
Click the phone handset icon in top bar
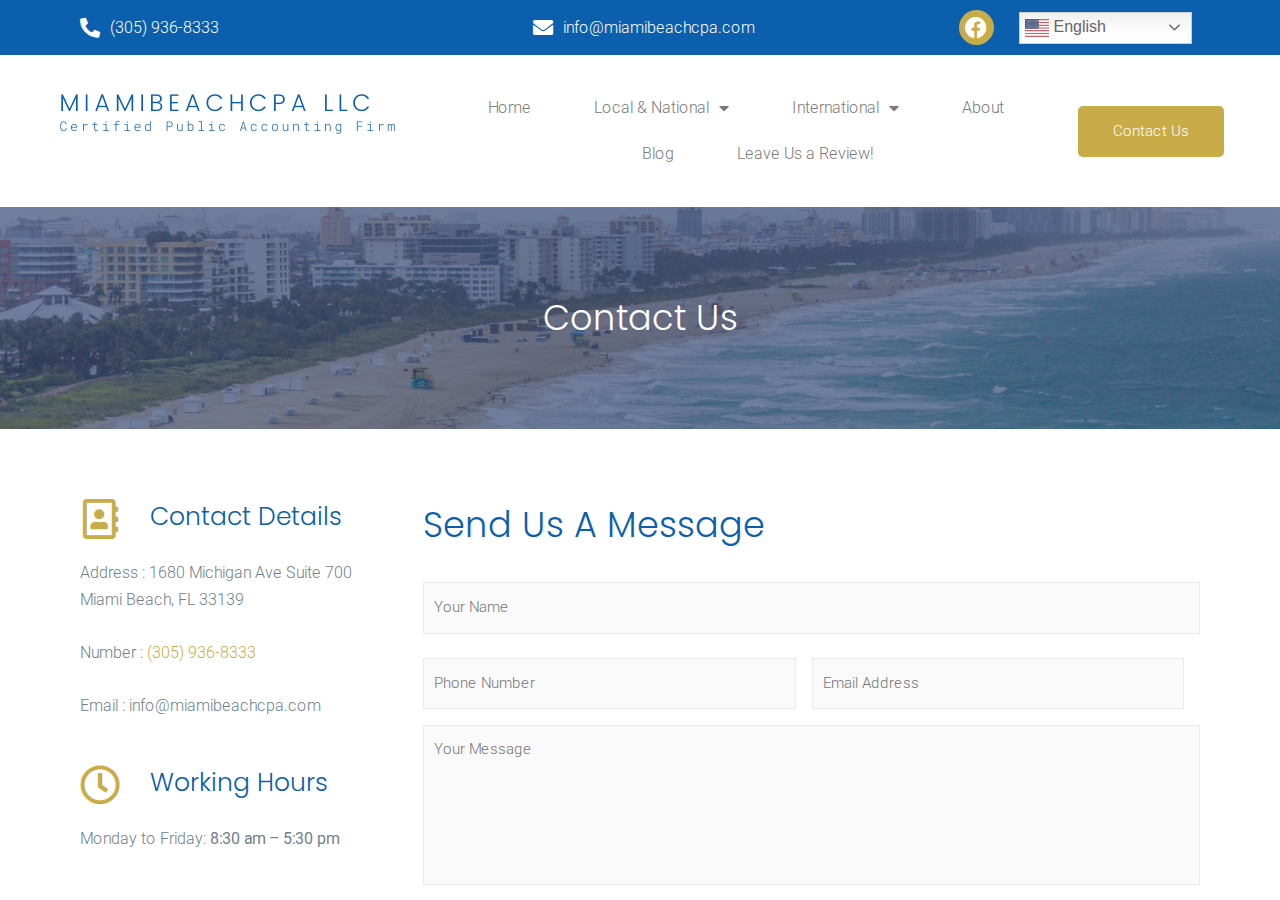(90, 28)
